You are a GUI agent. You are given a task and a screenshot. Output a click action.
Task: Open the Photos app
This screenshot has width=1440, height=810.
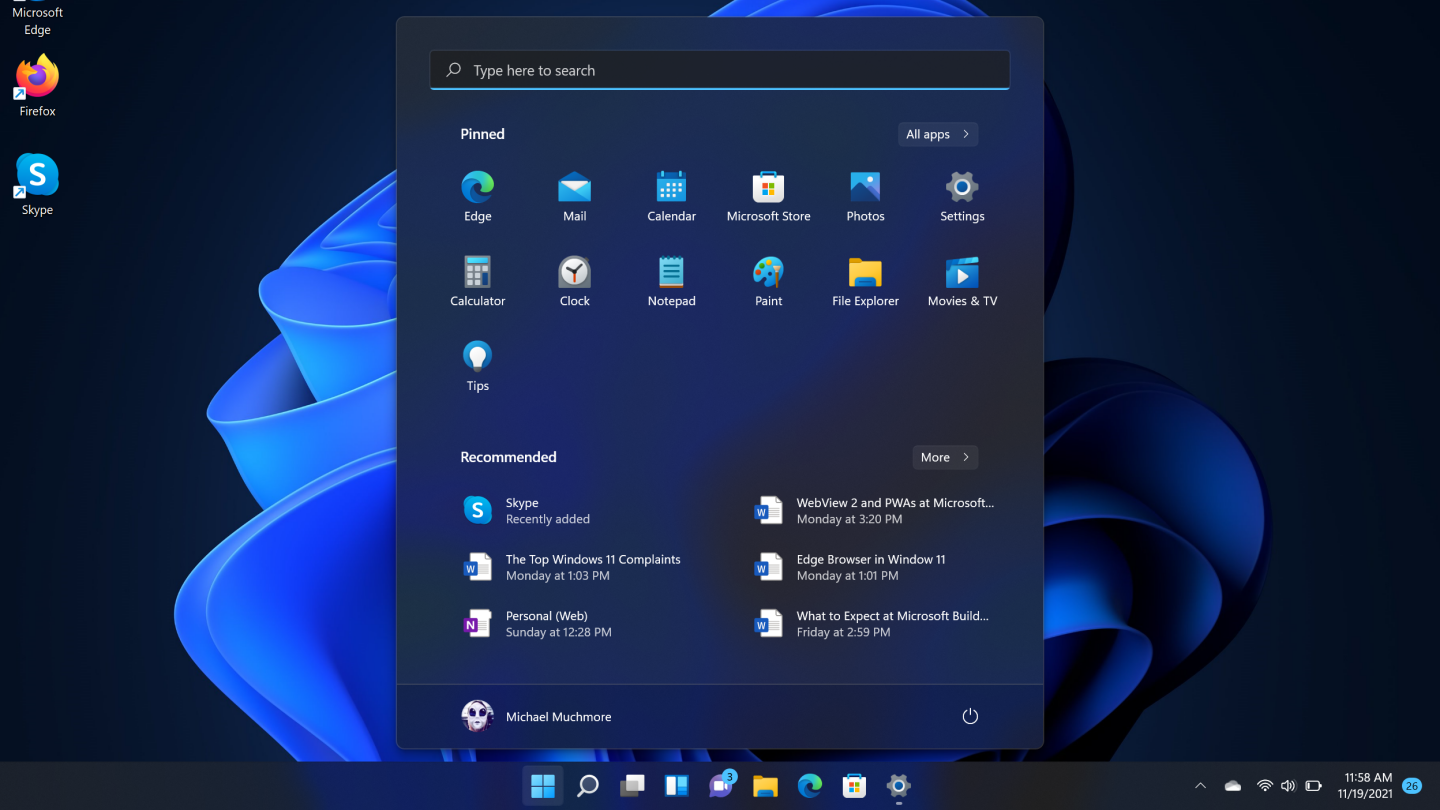tap(865, 195)
